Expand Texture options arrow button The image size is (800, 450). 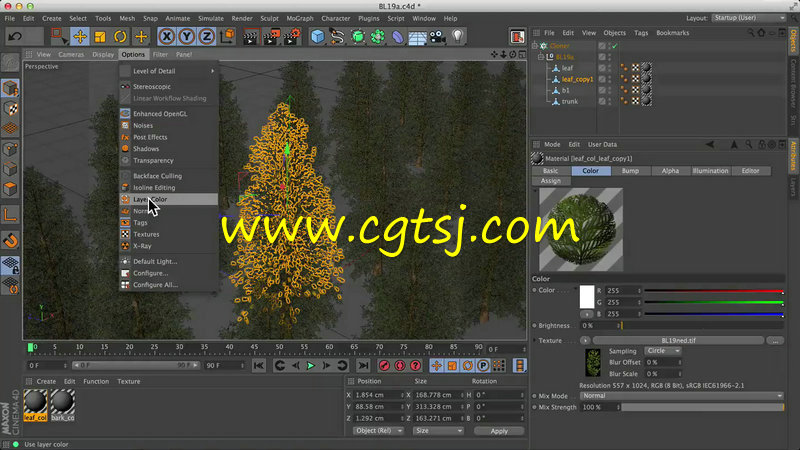pos(585,340)
